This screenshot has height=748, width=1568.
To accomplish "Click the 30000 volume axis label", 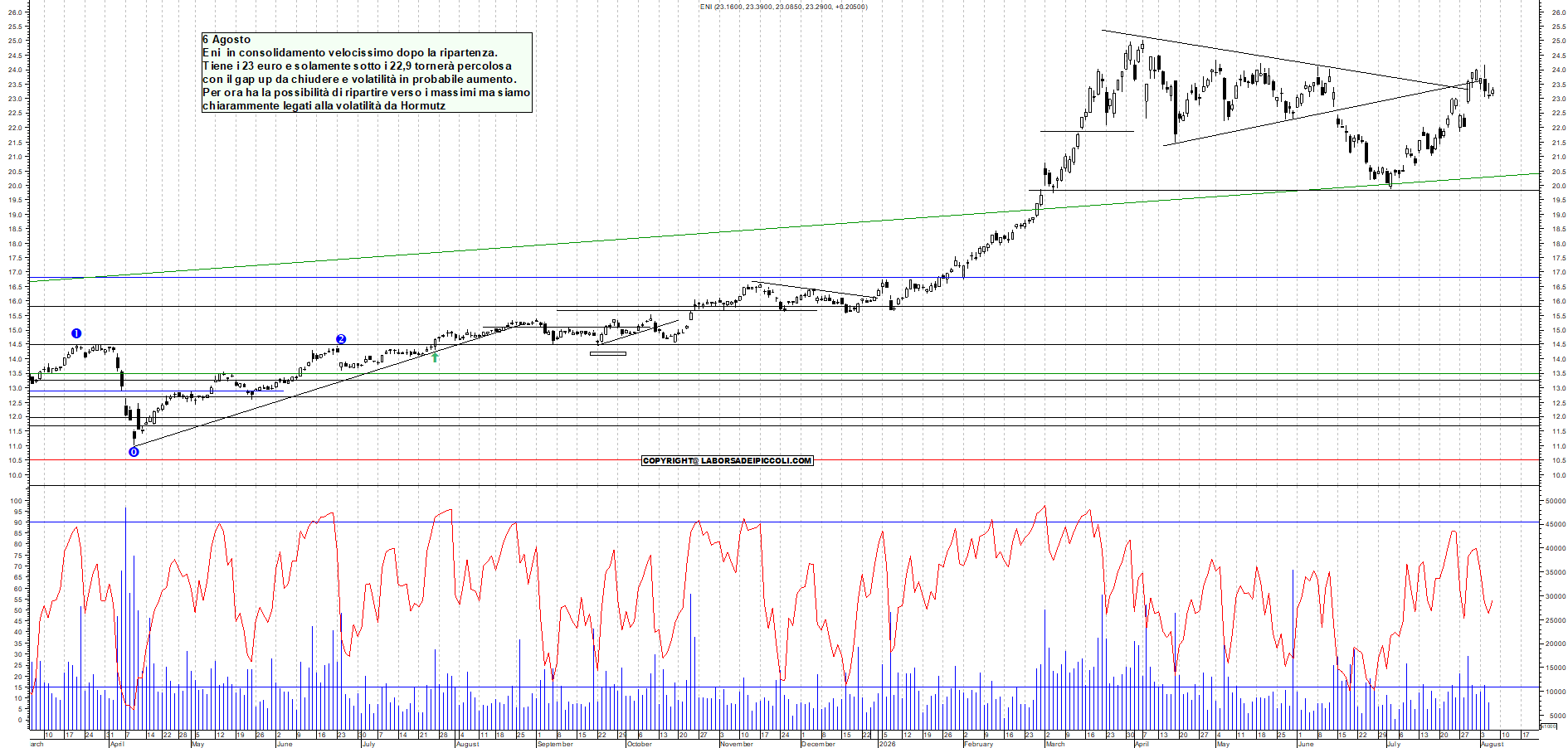I will pyautogui.click(x=1555, y=596).
